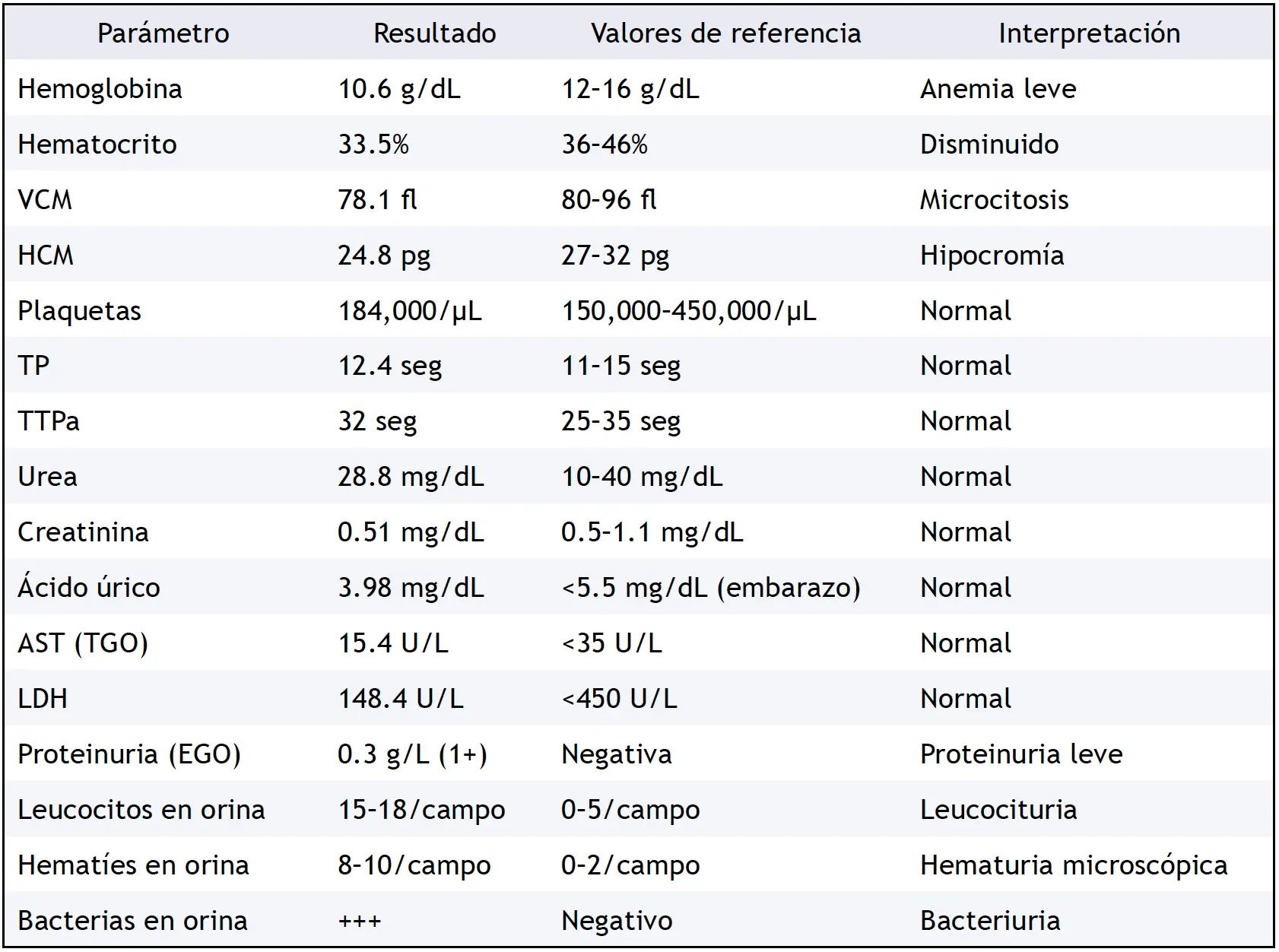Select the Hipocromía interpretation cell
This screenshot has width=1279, height=952.
point(992,255)
